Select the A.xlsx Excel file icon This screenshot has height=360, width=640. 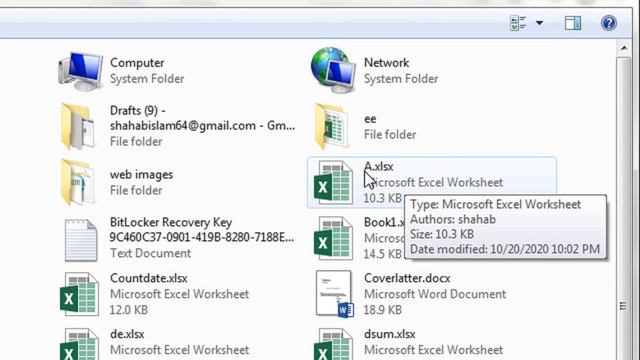point(333,182)
